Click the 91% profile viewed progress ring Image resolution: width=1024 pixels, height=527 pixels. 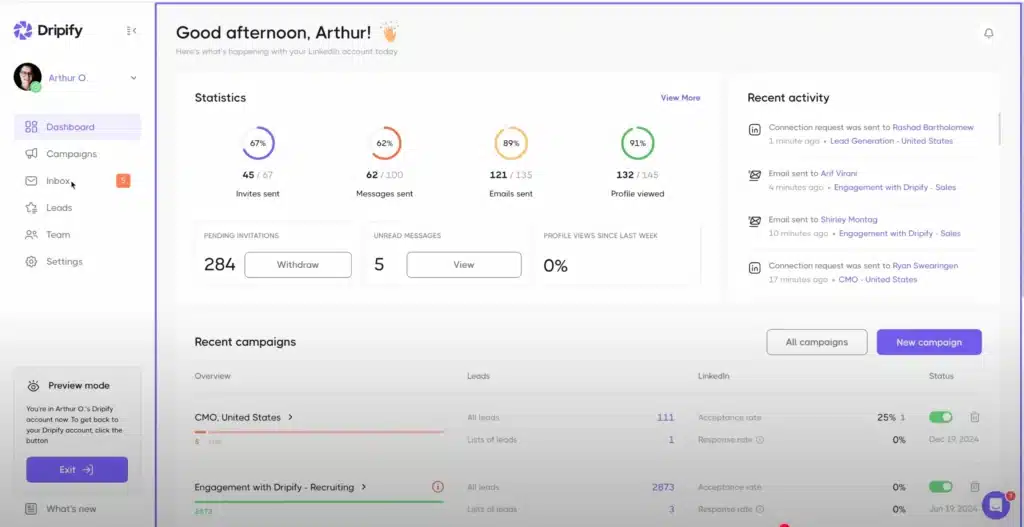click(x=637, y=143)
